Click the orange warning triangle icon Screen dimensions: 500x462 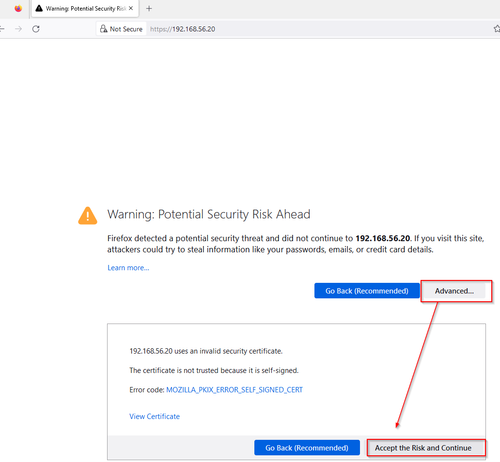click(x=88, y=216)
